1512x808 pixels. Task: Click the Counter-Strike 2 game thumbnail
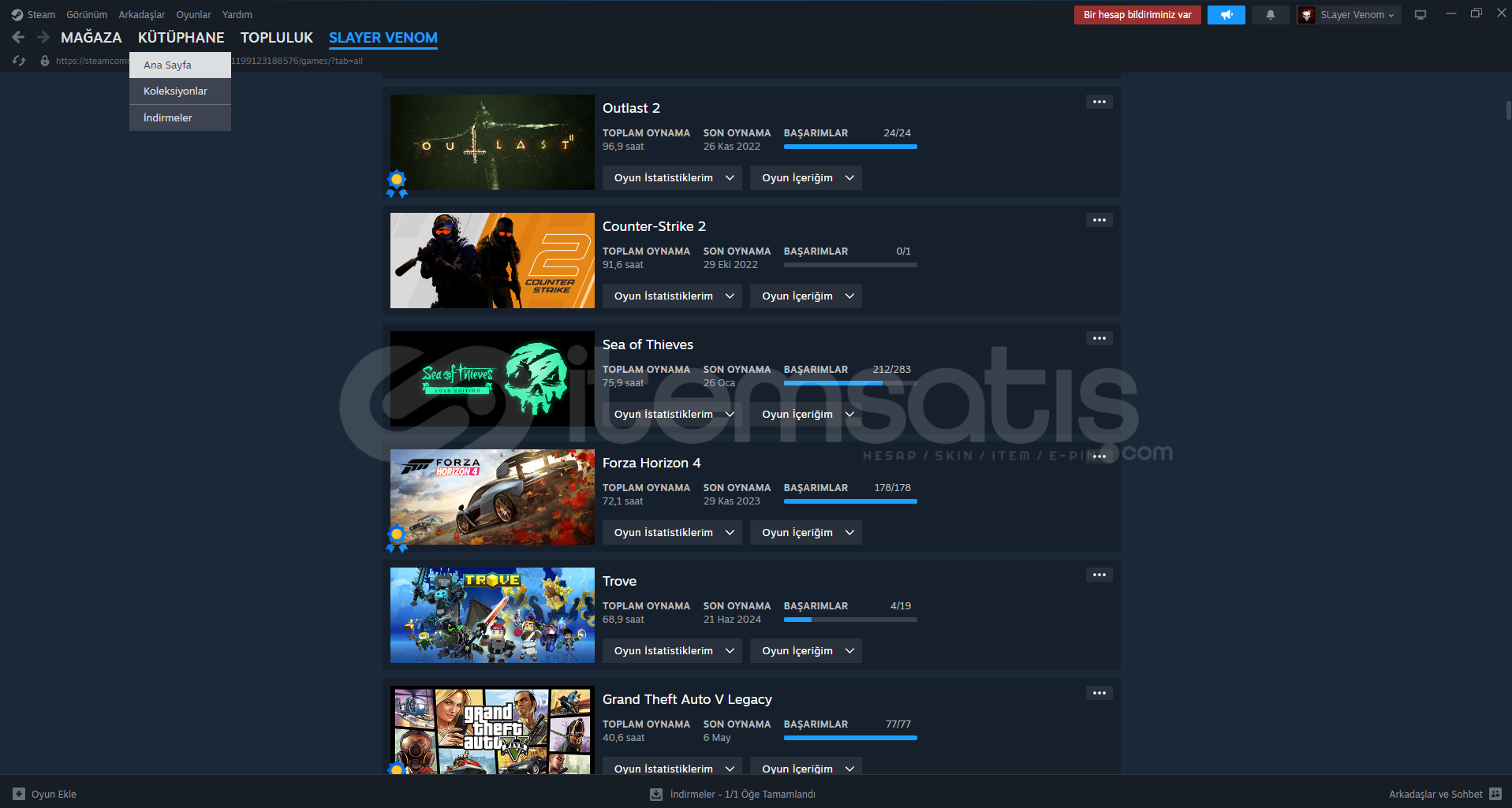pyautogui.click(x=492, y=260)
